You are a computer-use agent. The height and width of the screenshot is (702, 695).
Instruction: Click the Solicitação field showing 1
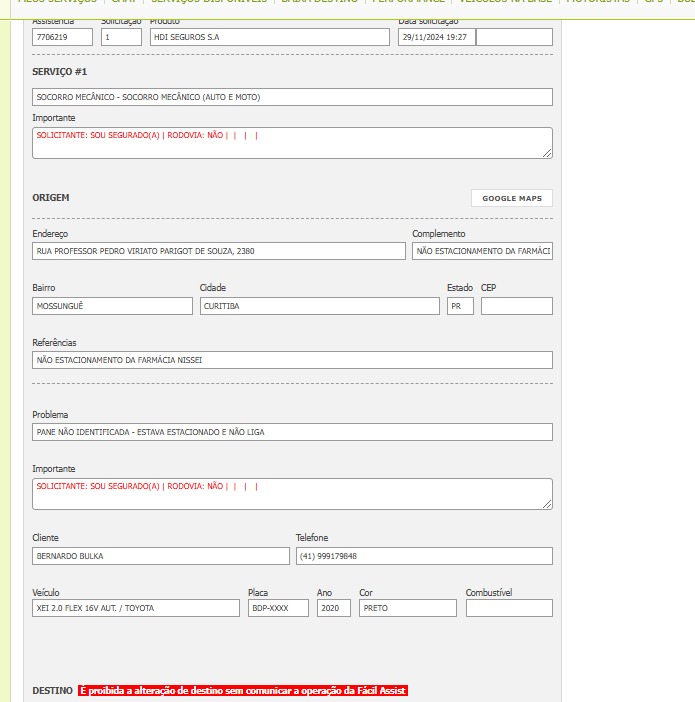(121, 37)
